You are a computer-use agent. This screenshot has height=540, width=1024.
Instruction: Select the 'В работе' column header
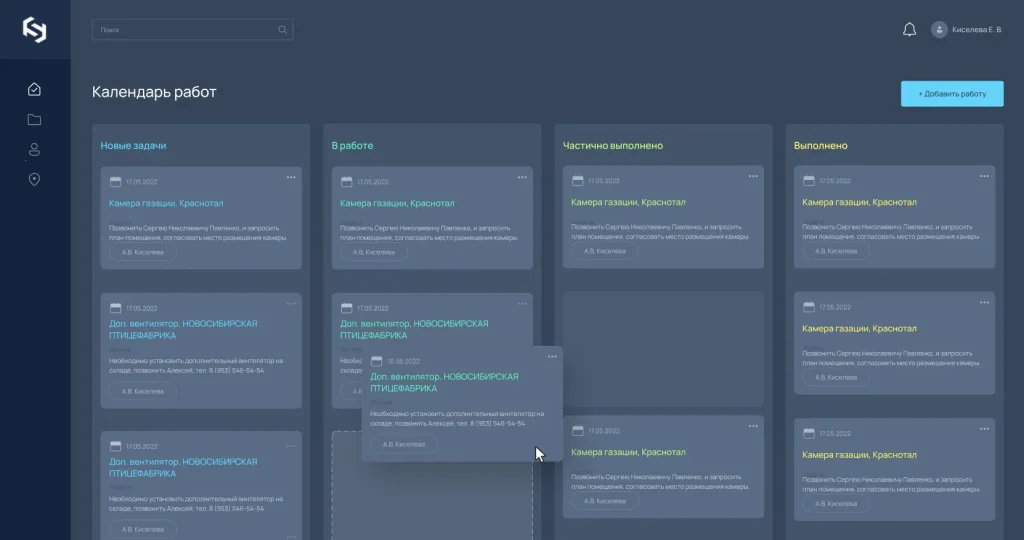coord(352,146)
